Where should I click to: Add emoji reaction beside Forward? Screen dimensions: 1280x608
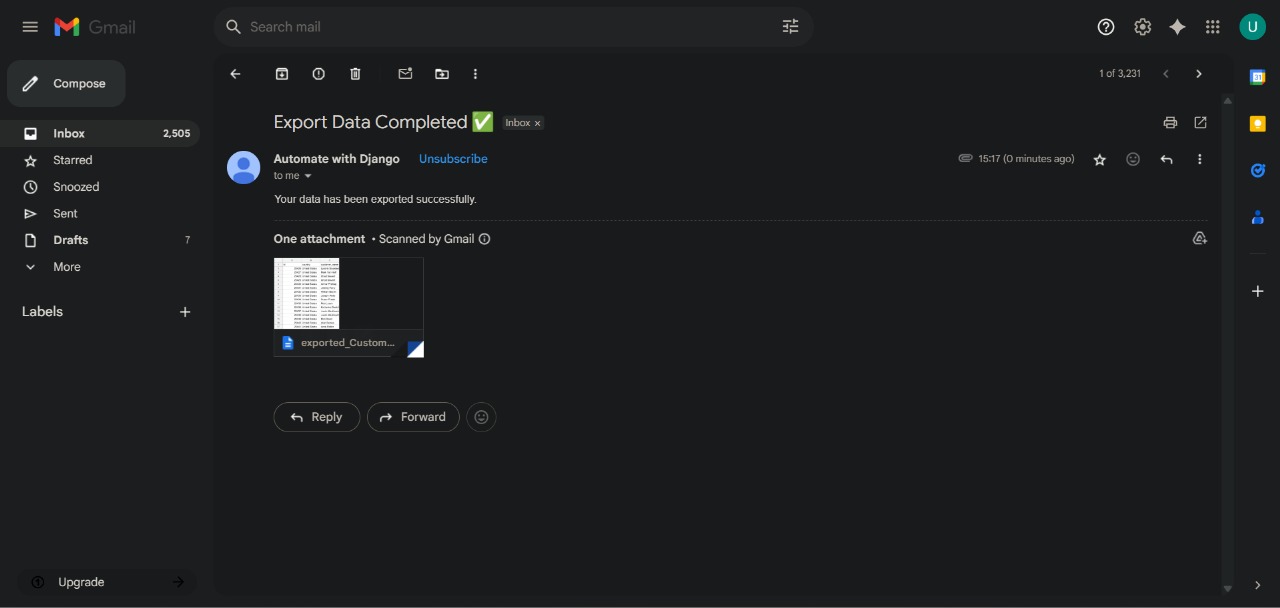click(481, 417)
